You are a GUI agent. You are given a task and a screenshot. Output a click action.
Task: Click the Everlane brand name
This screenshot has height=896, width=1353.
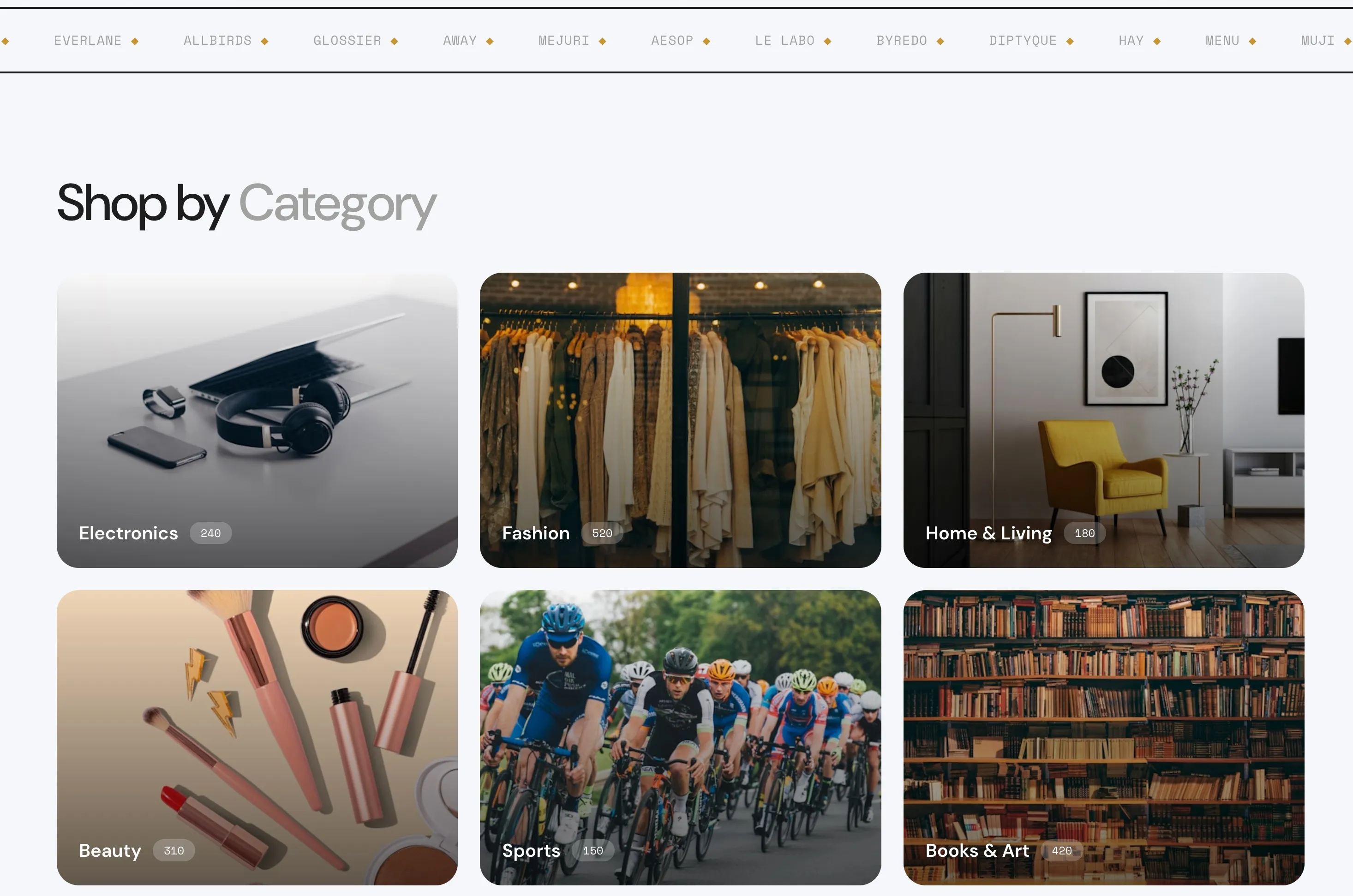point(88,41)
